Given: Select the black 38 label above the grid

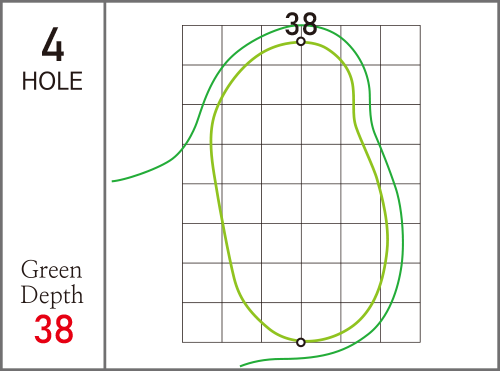Looking at the screenshot, I should click(x=301, y=24).
